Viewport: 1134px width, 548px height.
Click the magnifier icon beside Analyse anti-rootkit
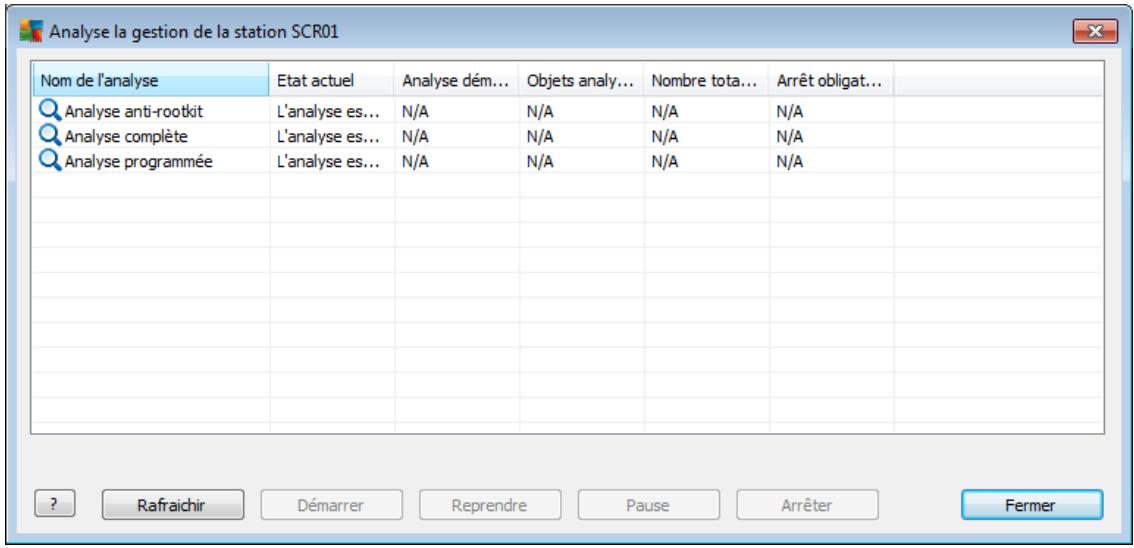point(50,111)
